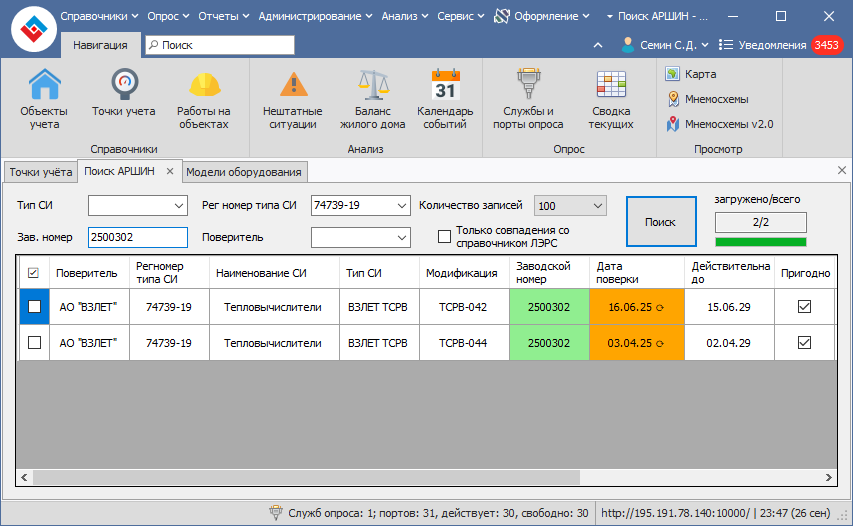The width and height of the screenshot is (853, 526).
Task: Open Работы на объектах helmet icon
Action: [x=203, y=99]
